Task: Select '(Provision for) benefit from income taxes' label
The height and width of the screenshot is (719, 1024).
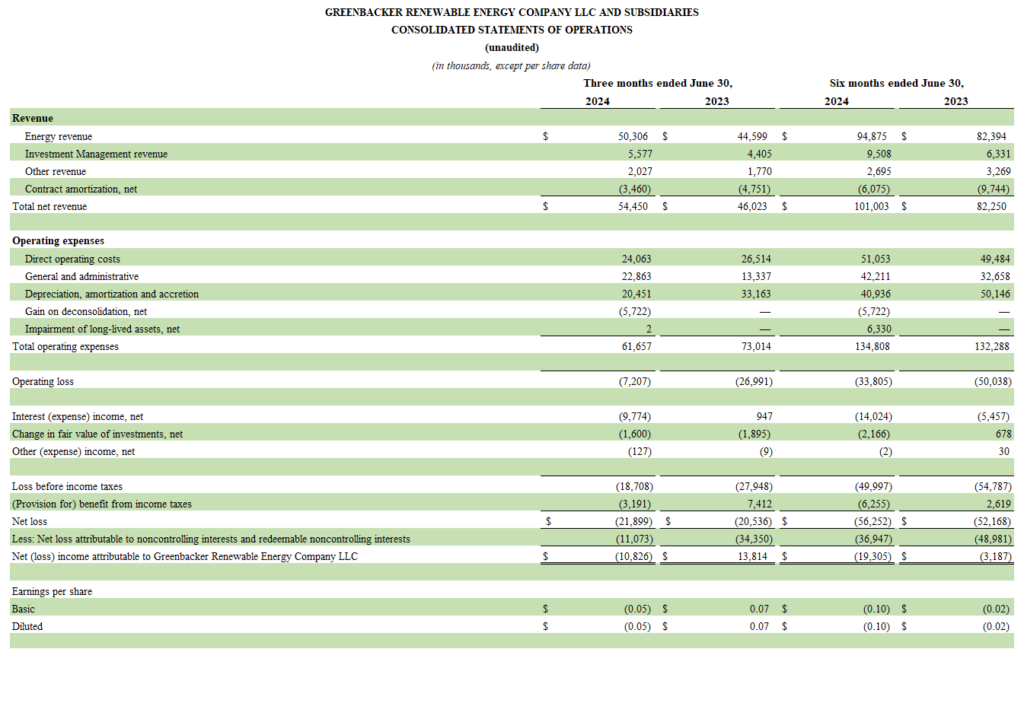Action: pos(102,505)
